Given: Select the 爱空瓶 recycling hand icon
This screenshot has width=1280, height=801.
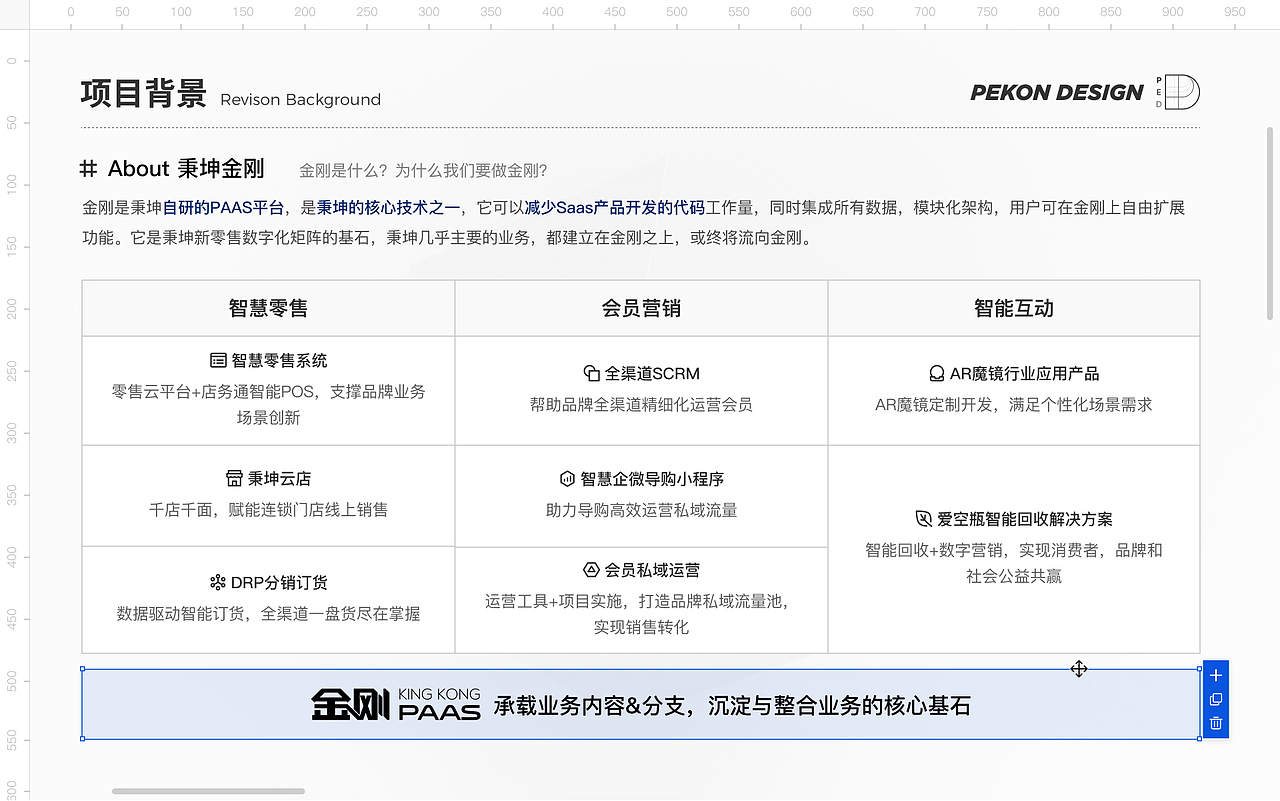Looking at the screenshot, I should [x=923, y=519].
